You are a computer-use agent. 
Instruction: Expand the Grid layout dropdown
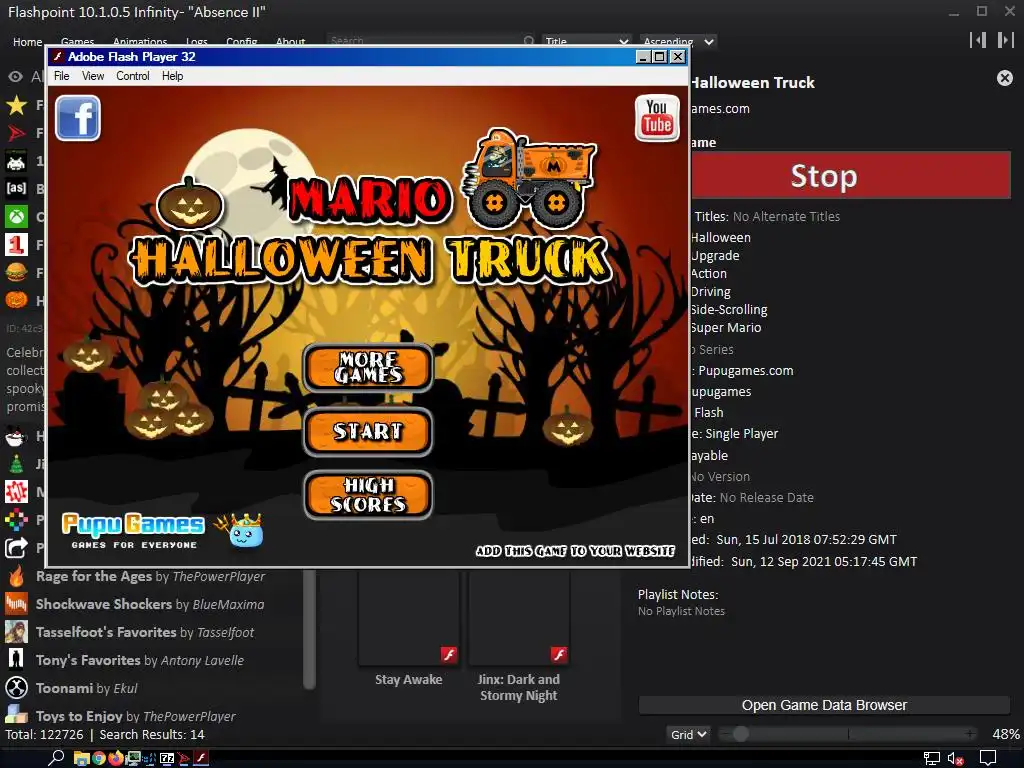[688, 734]
